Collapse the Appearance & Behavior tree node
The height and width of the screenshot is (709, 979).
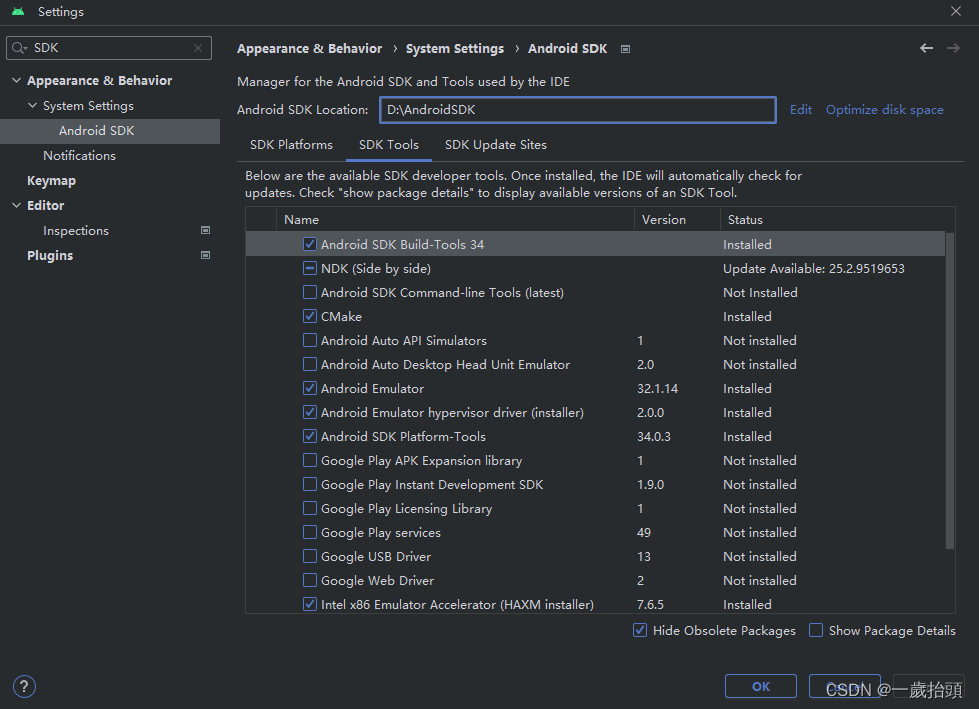pos(16,81)
